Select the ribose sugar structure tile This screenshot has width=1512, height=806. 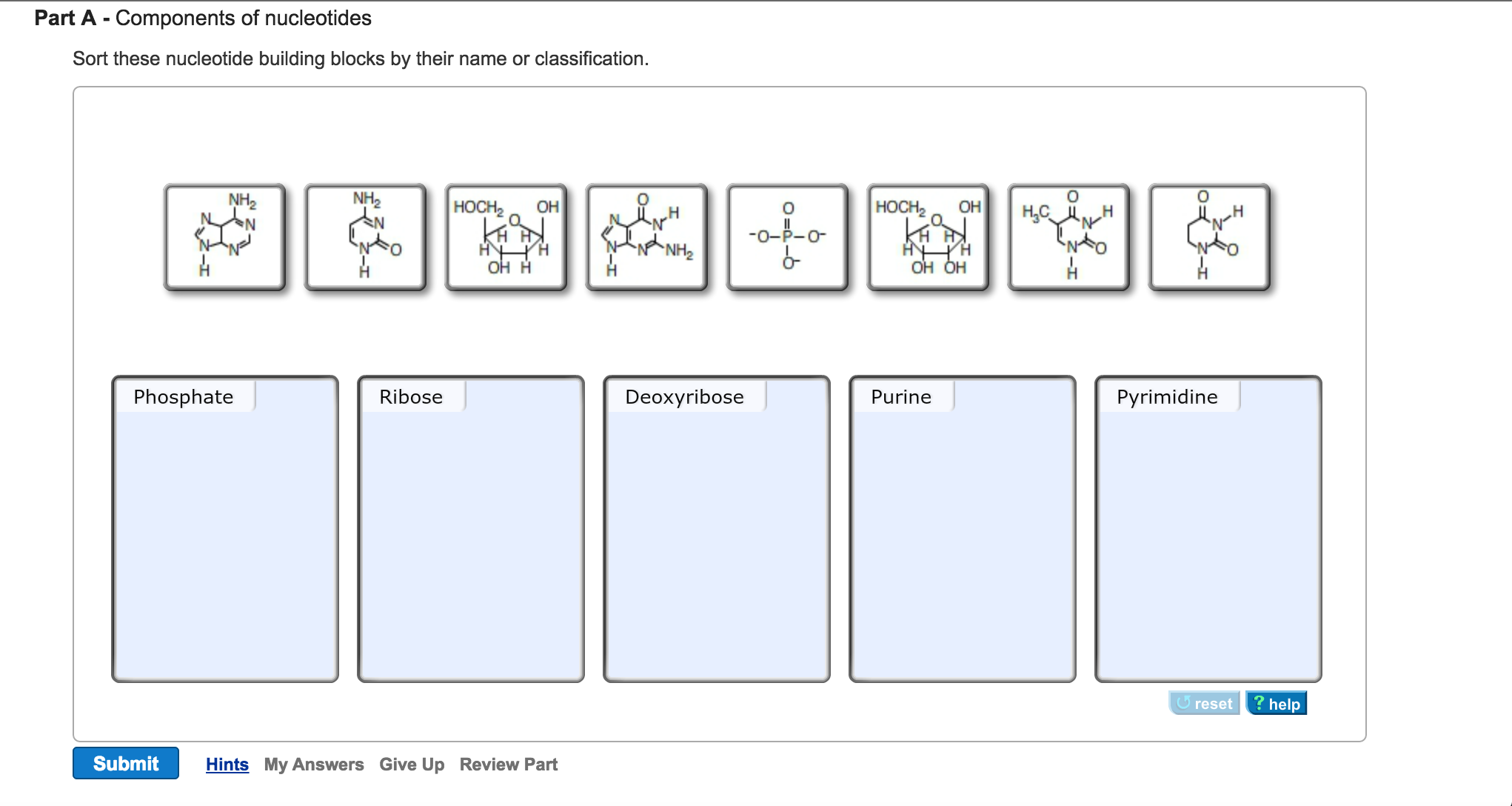[x=928, y=239]
